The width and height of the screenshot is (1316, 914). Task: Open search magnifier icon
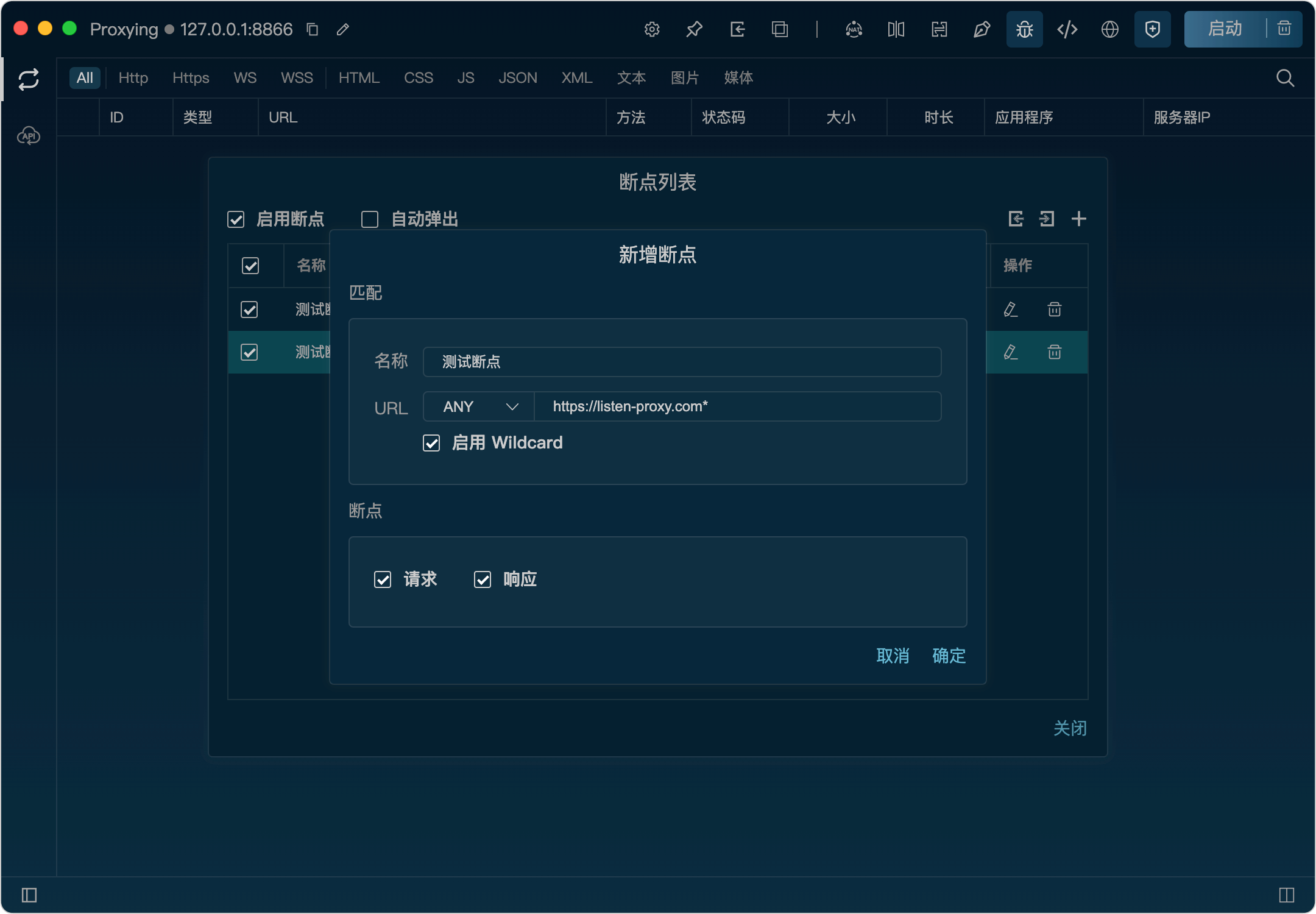pos(1285,78)
